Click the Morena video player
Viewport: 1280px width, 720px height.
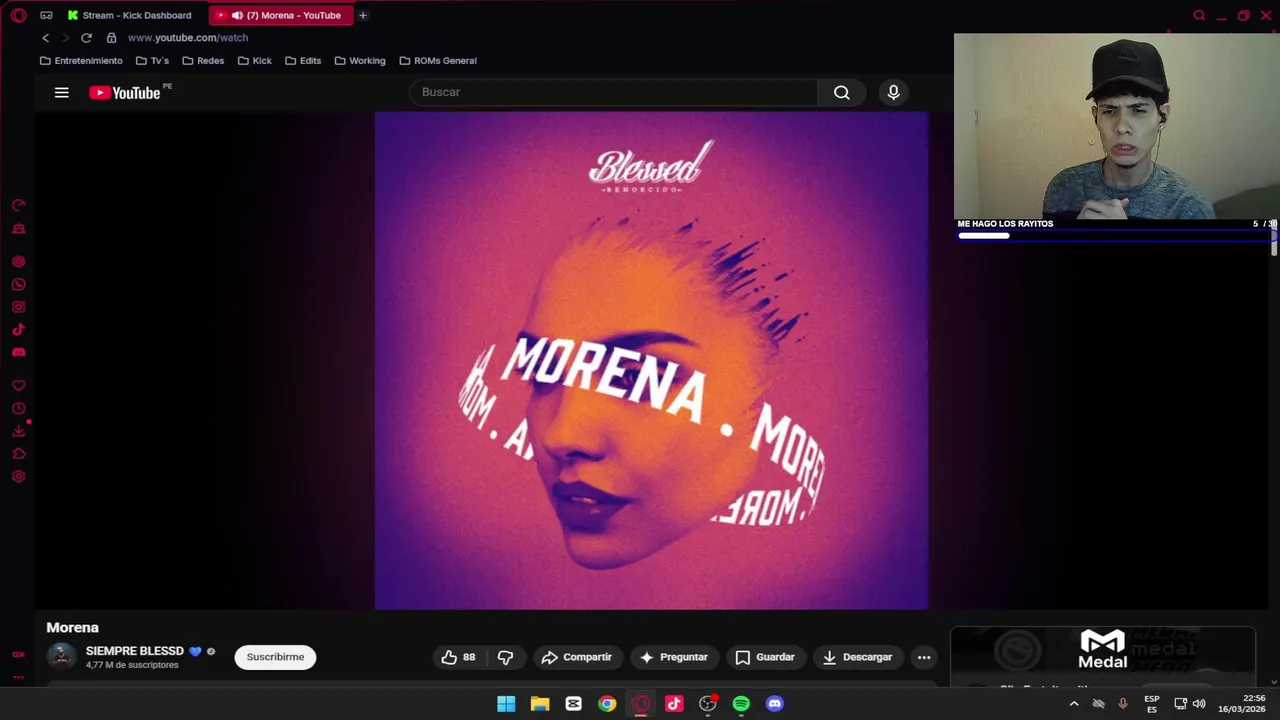click(x=651, y=360)
